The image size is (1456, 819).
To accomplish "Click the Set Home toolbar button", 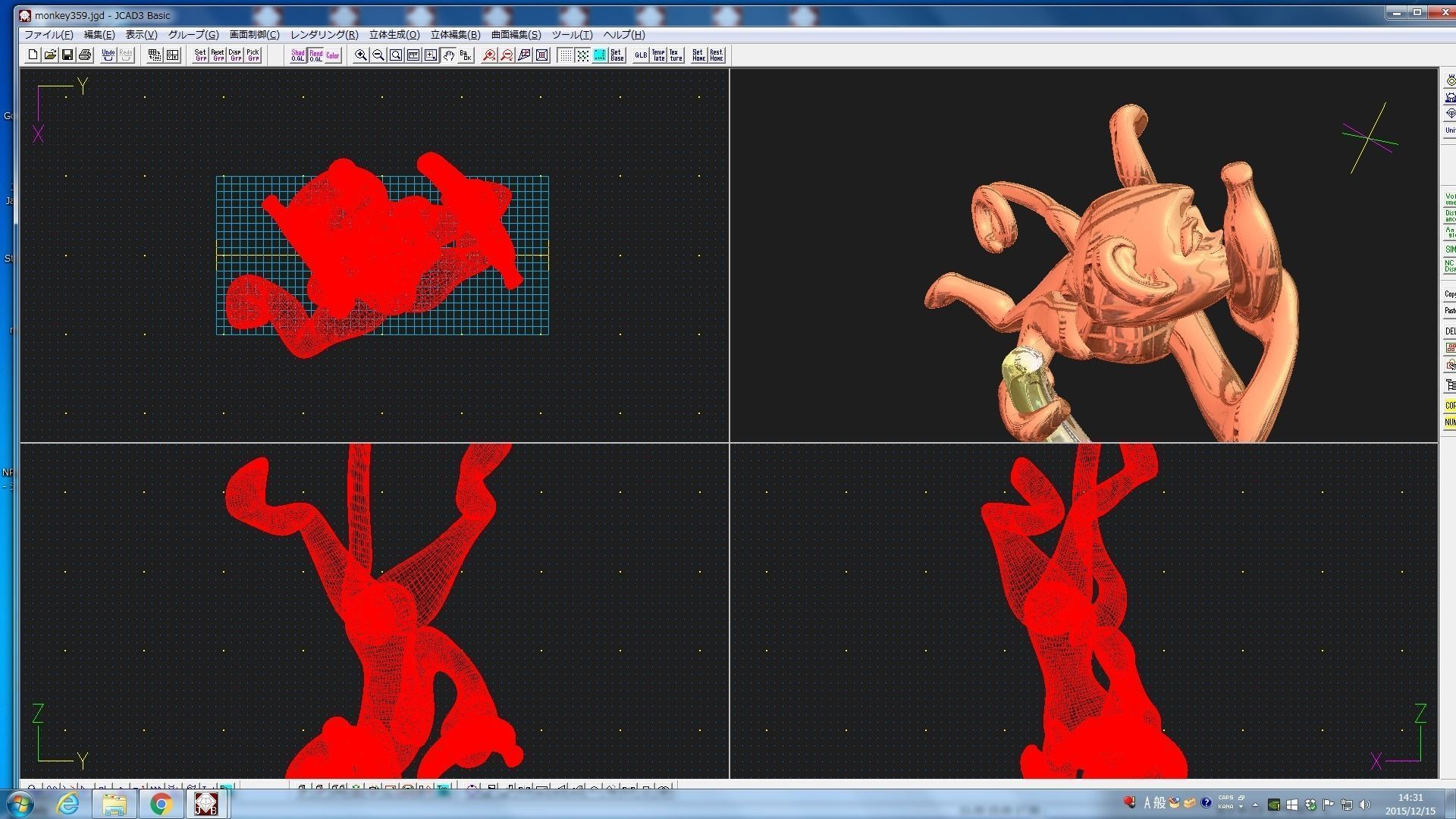I will (698, 55).
